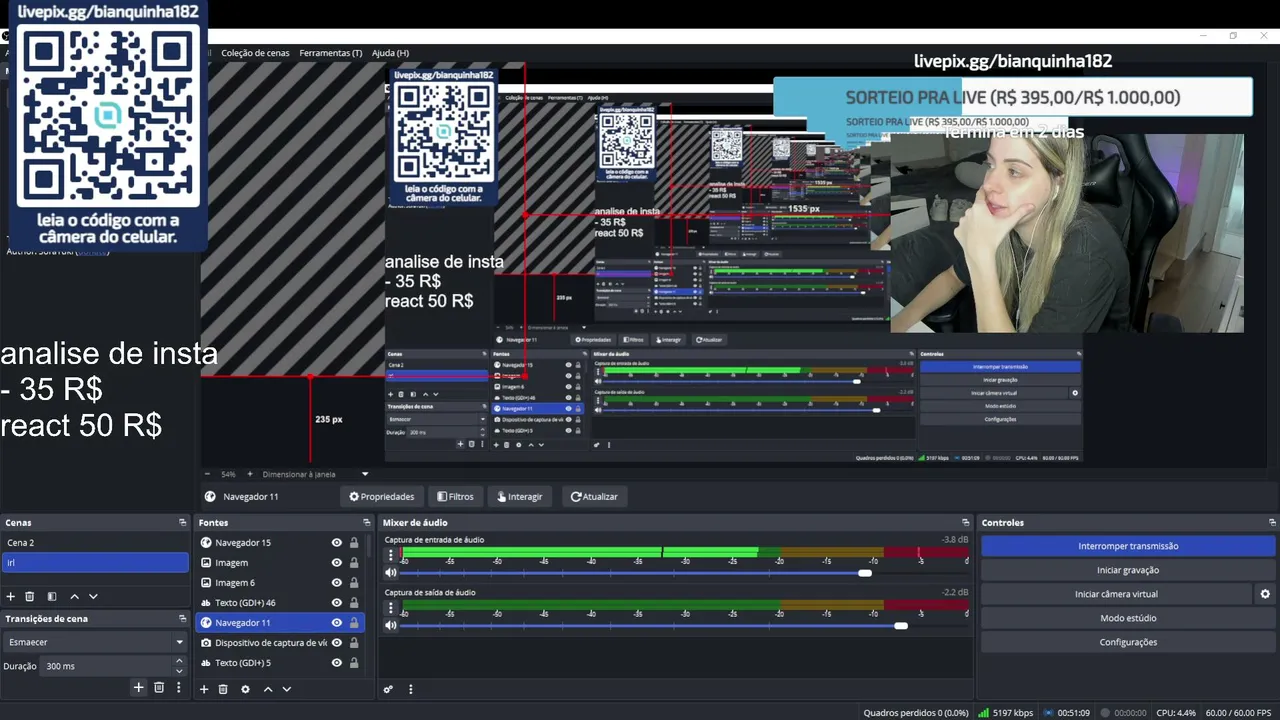Open the Ajuda (H) menu

click(x=390, y=53)
